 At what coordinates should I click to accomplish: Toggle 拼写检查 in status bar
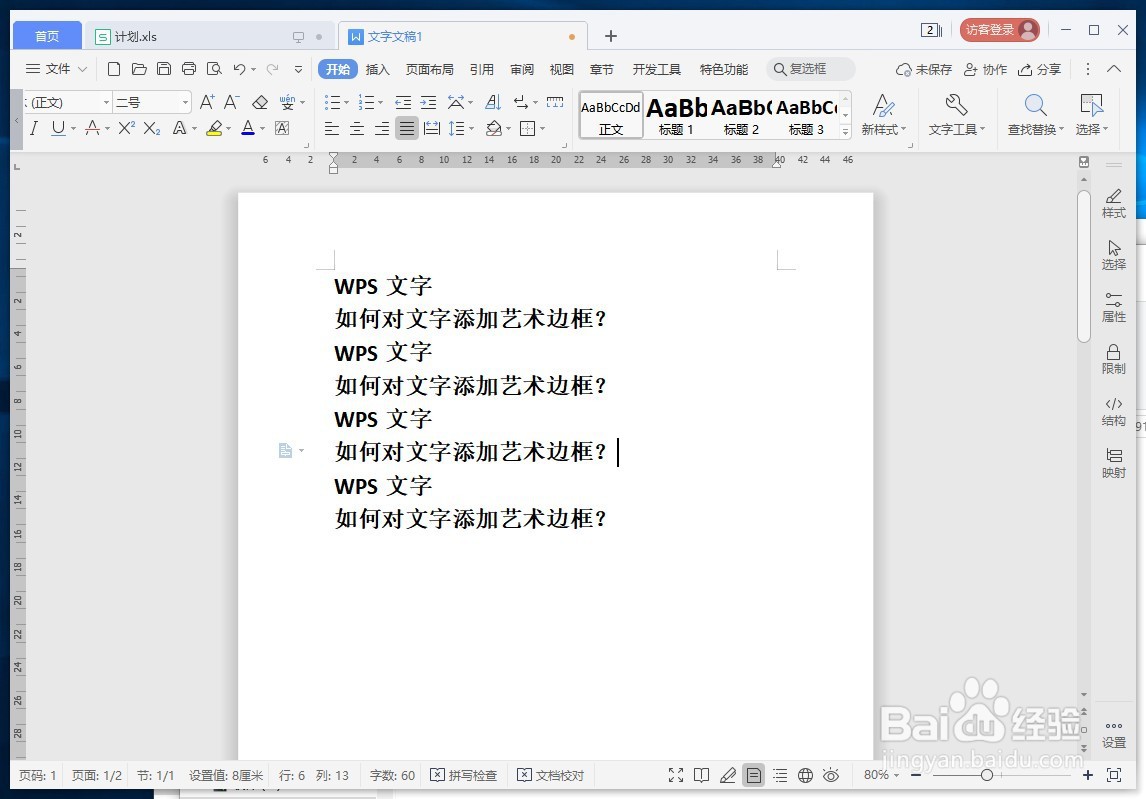pos(463,775)
